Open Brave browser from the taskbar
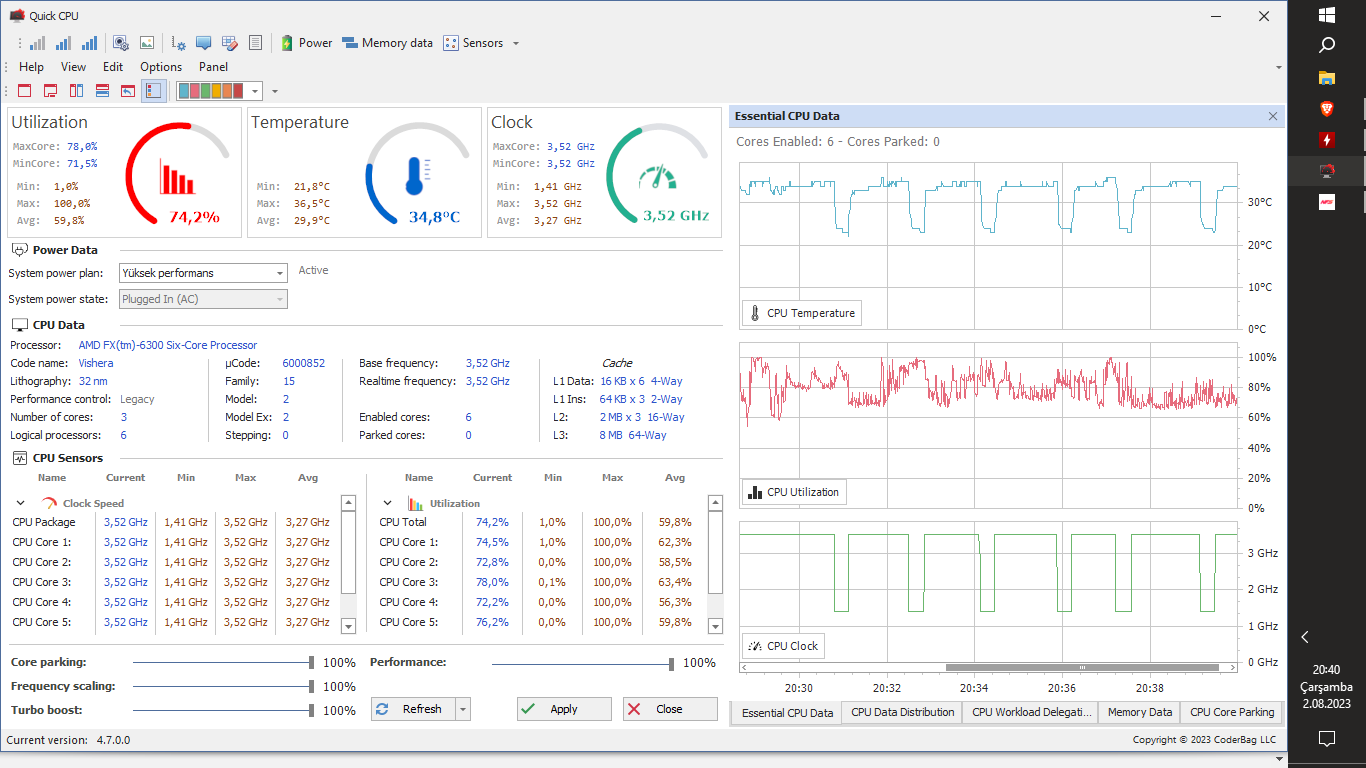The image size is (1366, 768). (1327, 109)
